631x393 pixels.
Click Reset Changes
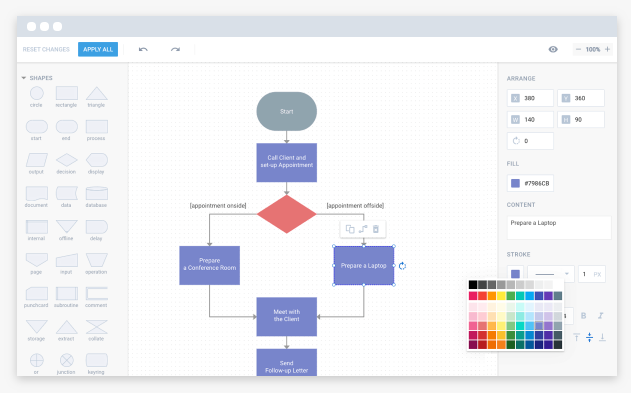pos(46,49)
